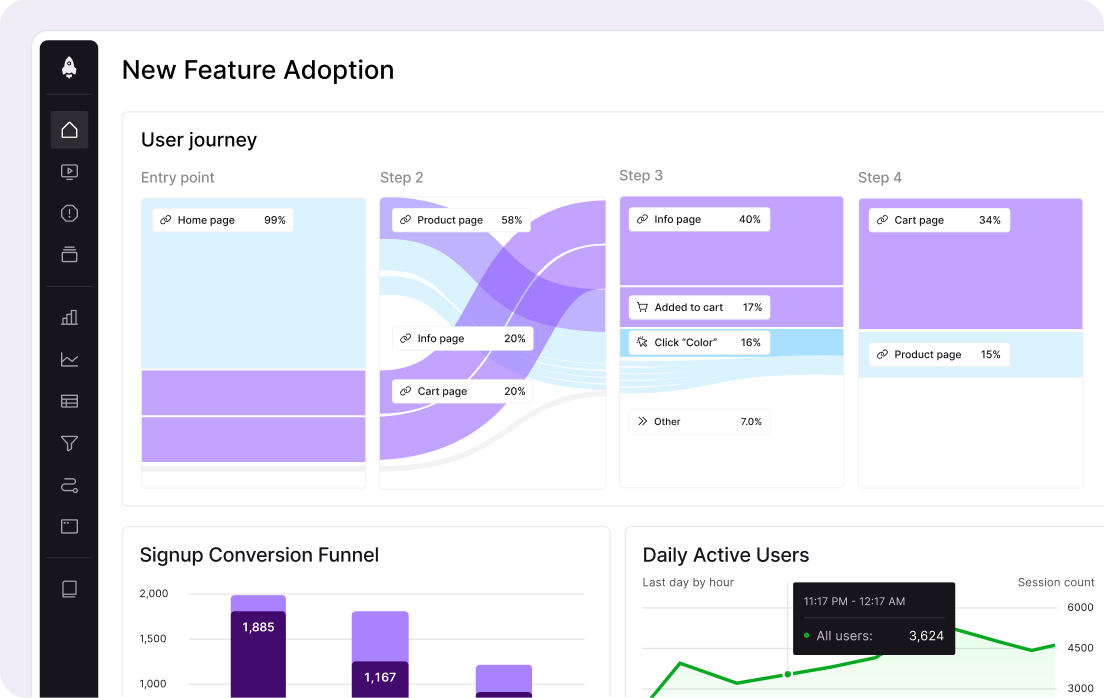
Task: Open the bar chart icon in sidebar
Action: [x=69, y=317]
